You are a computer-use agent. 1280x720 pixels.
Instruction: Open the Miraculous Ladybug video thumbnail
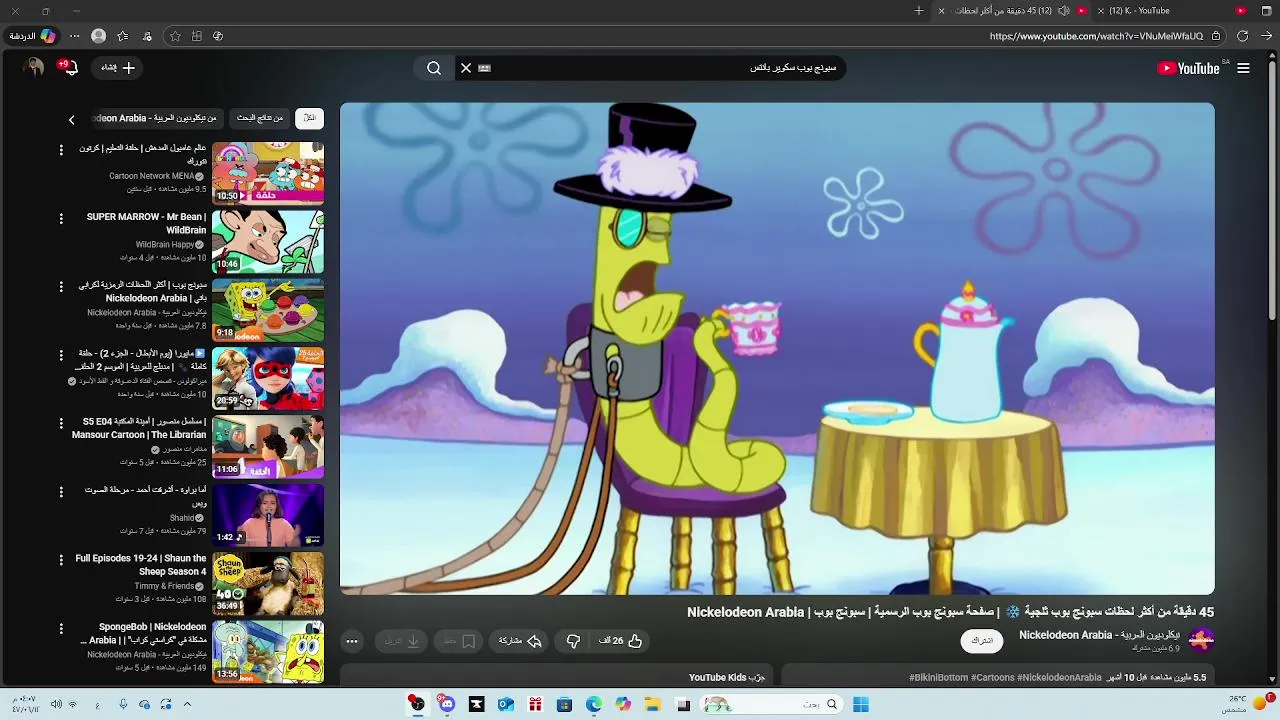[x=268, y=378]
